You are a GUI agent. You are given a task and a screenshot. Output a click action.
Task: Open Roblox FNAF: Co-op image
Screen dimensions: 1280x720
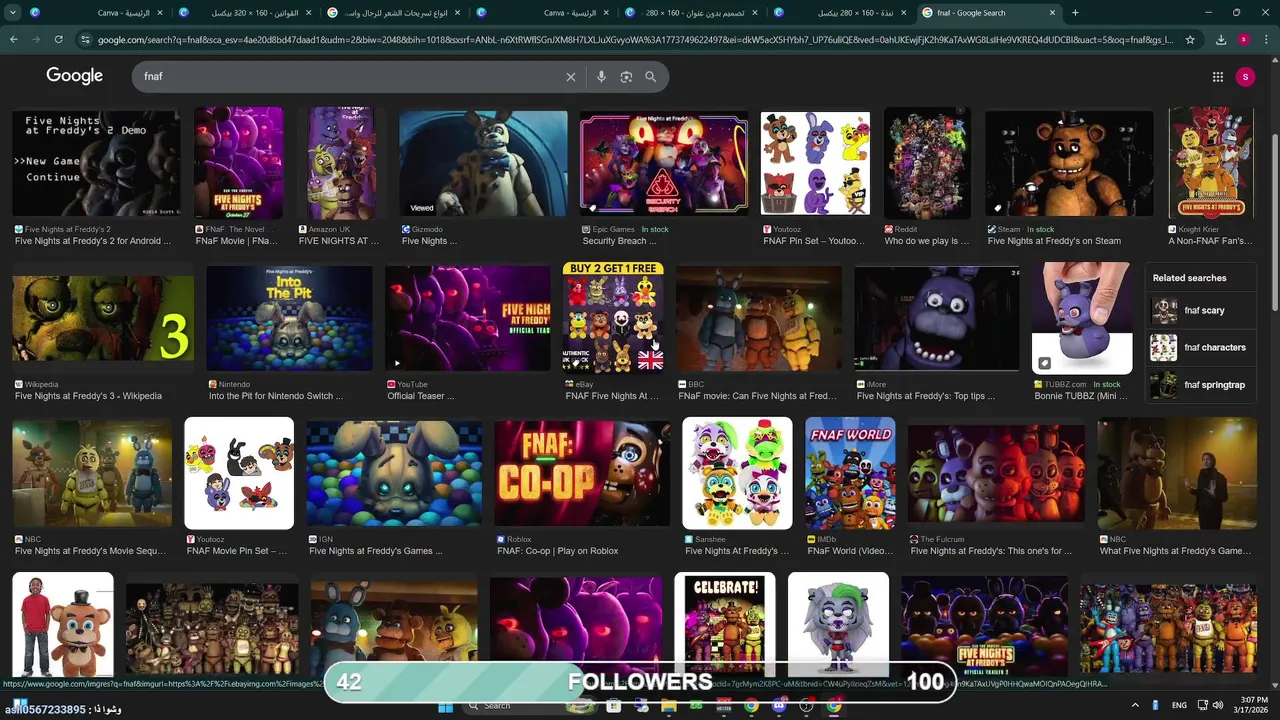coord(582,474)
